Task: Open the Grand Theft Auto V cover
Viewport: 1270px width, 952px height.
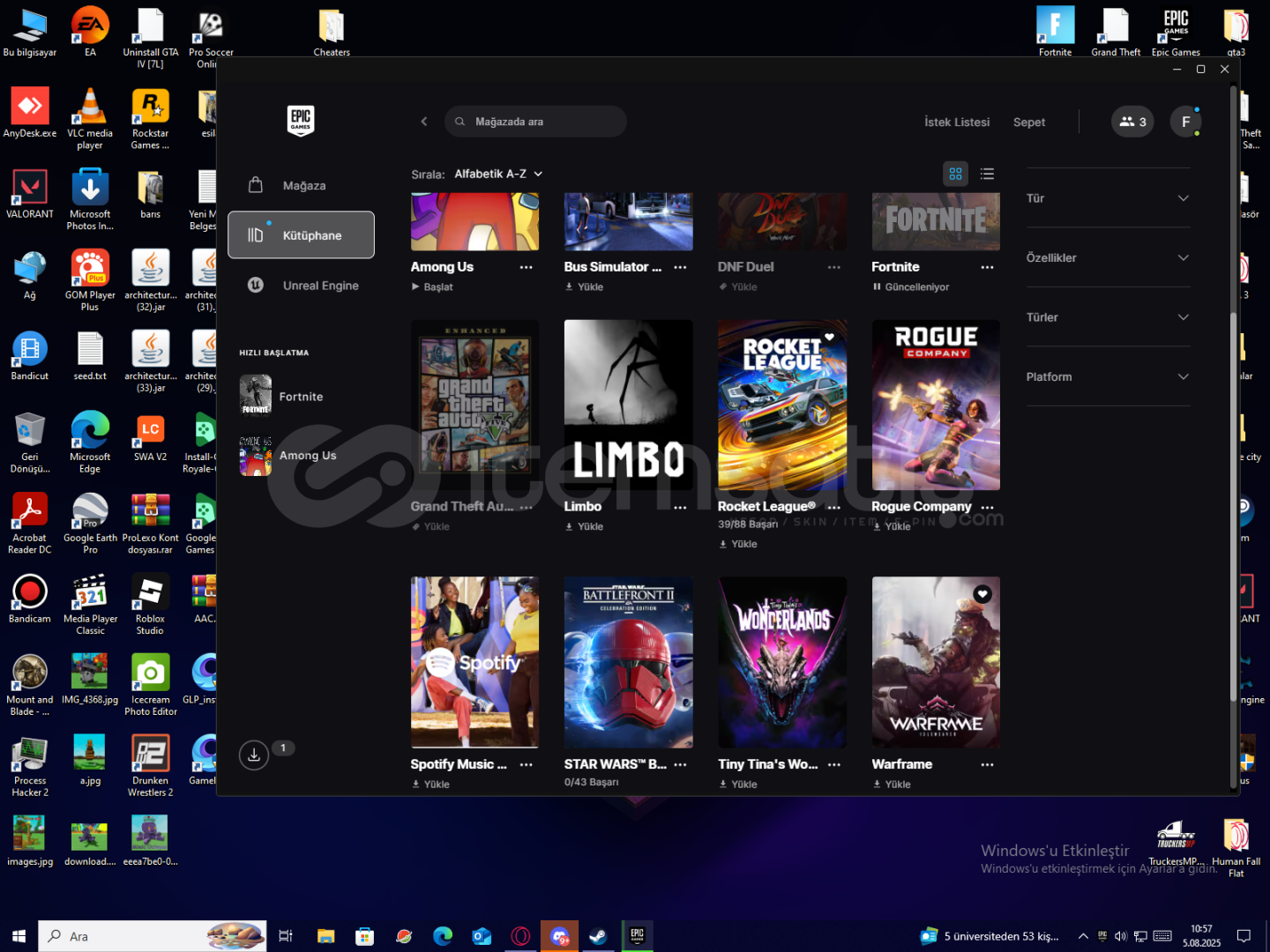Action: pyautogui.click(x=474, y=405)
